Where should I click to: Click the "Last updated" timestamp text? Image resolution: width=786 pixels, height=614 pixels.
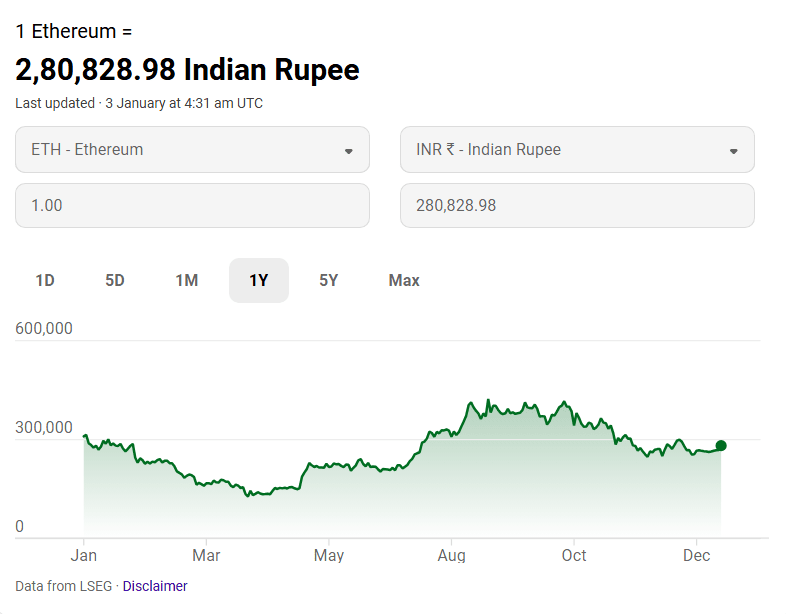pos(139,103)
